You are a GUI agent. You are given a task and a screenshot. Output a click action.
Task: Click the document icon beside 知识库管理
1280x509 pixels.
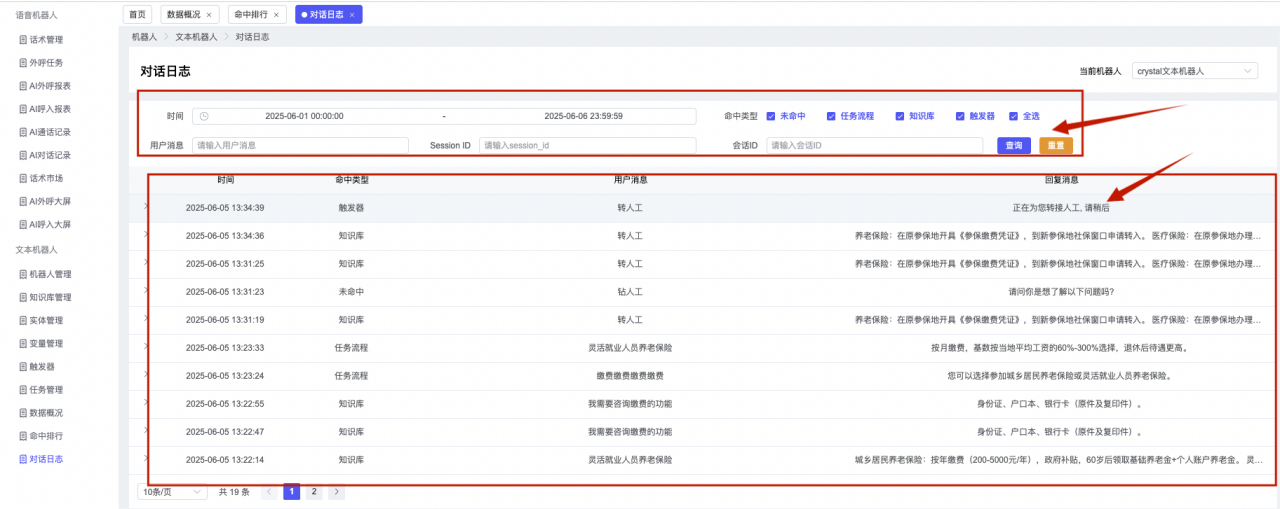(x=23, y=297)
